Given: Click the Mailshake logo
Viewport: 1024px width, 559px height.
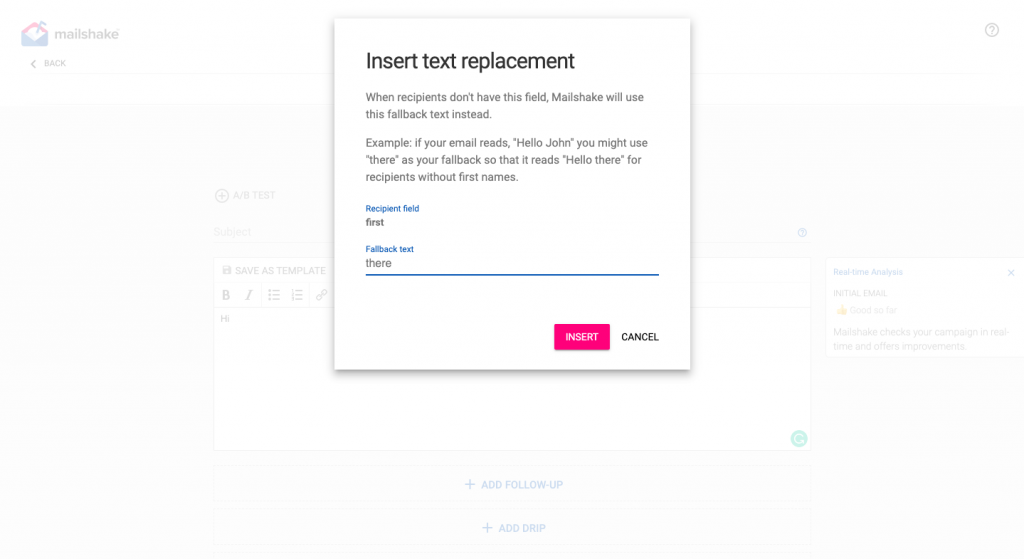Looking at the screenshot, I should (x=70, y=34).
